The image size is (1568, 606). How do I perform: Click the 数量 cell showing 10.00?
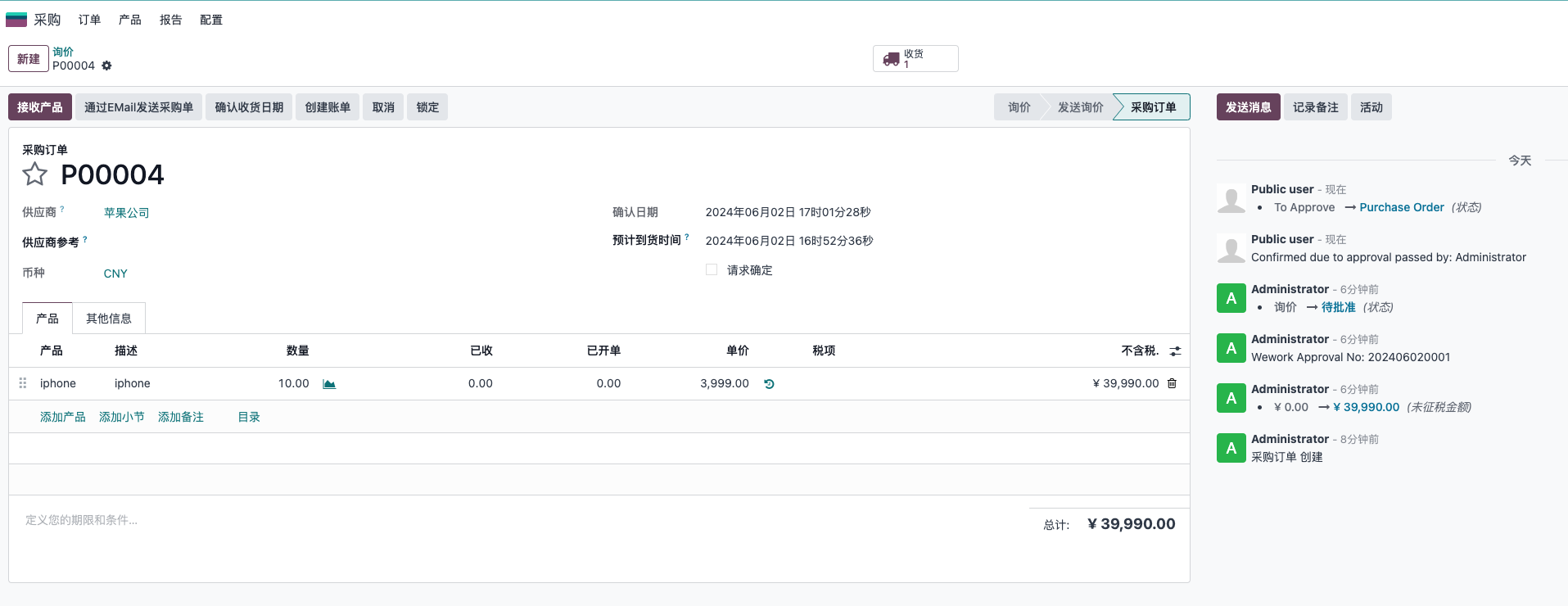[293, 383]
